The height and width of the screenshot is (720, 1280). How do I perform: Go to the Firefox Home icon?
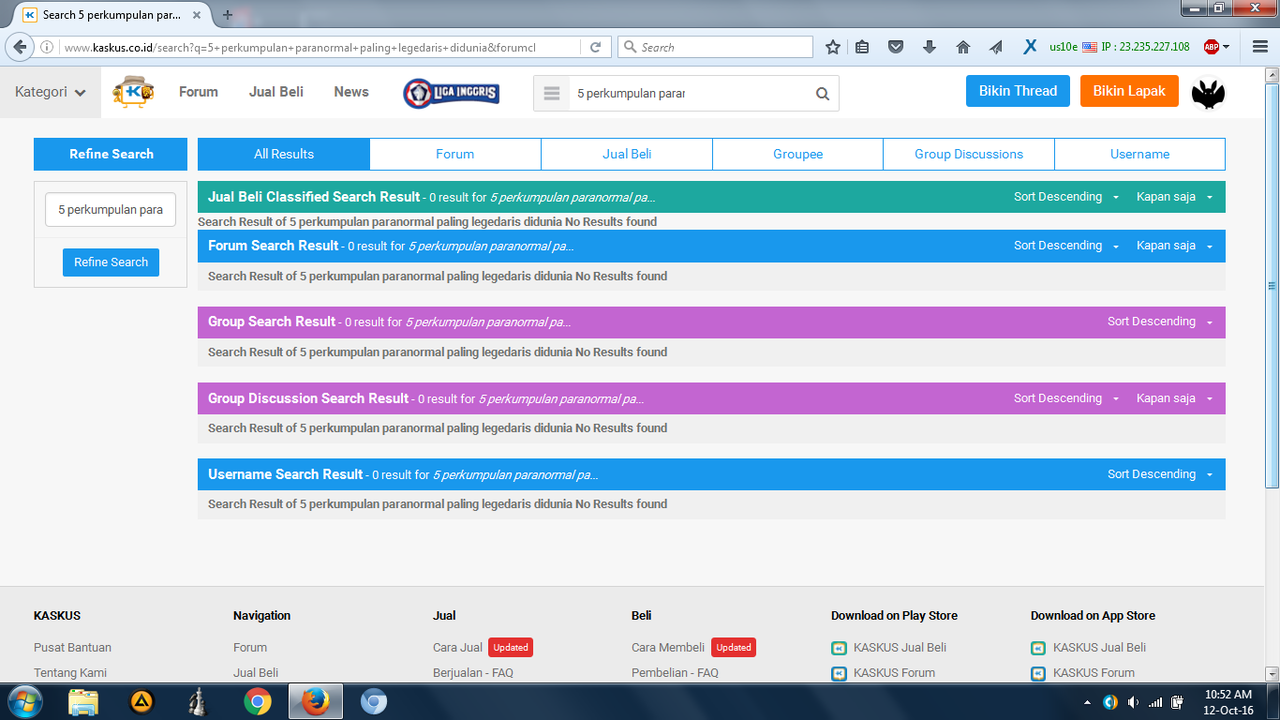[963, 47]
